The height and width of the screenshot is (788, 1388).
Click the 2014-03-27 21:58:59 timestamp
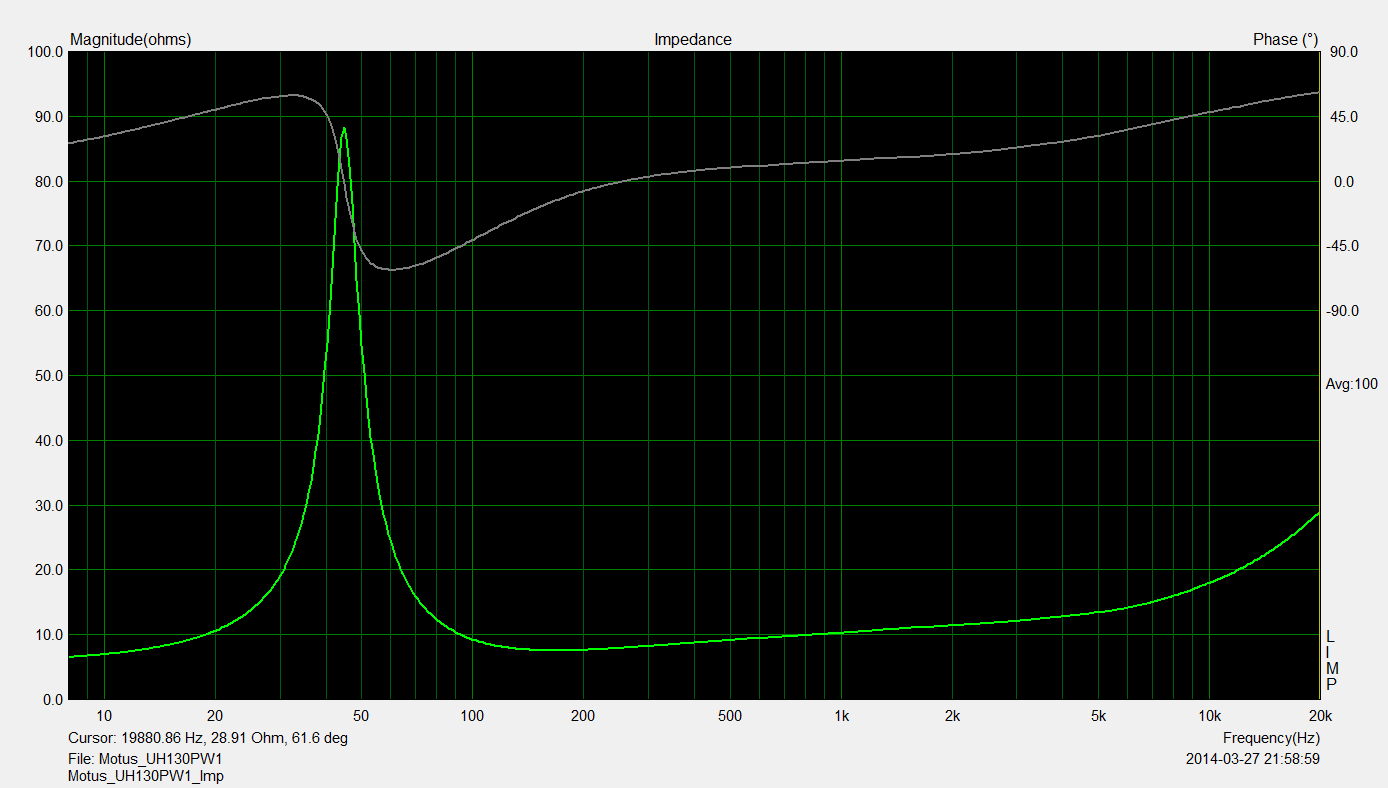(x=1251, y=759)
